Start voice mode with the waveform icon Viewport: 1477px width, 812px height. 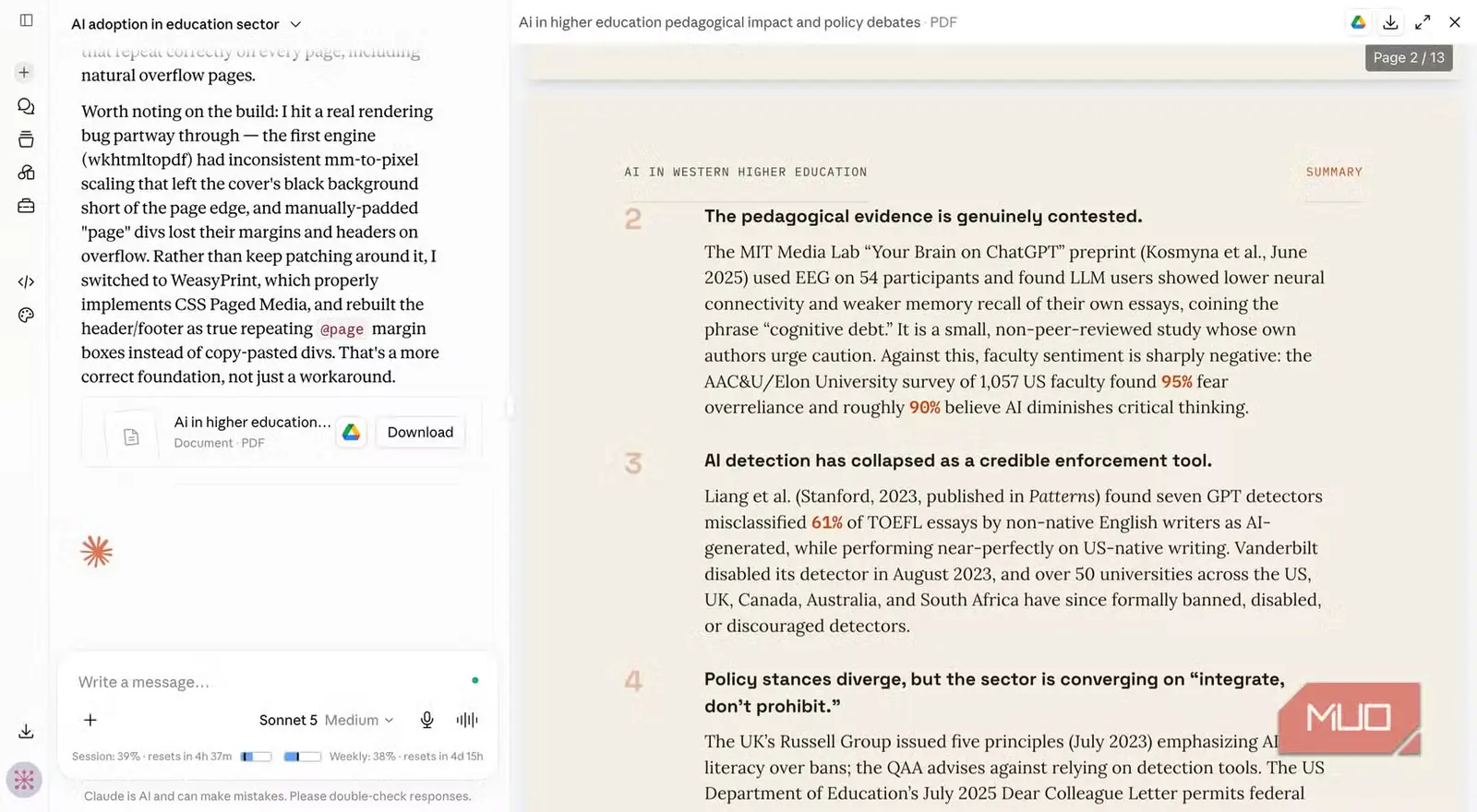(x=467, y=720)
